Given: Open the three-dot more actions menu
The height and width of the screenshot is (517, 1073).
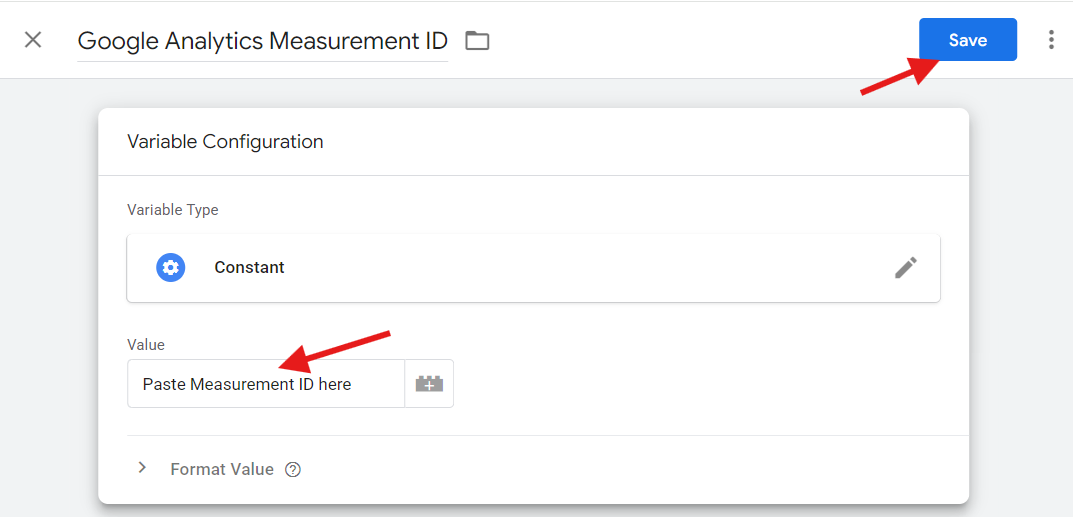Looking at the screenshot, I should click(x=1051, y=40).
